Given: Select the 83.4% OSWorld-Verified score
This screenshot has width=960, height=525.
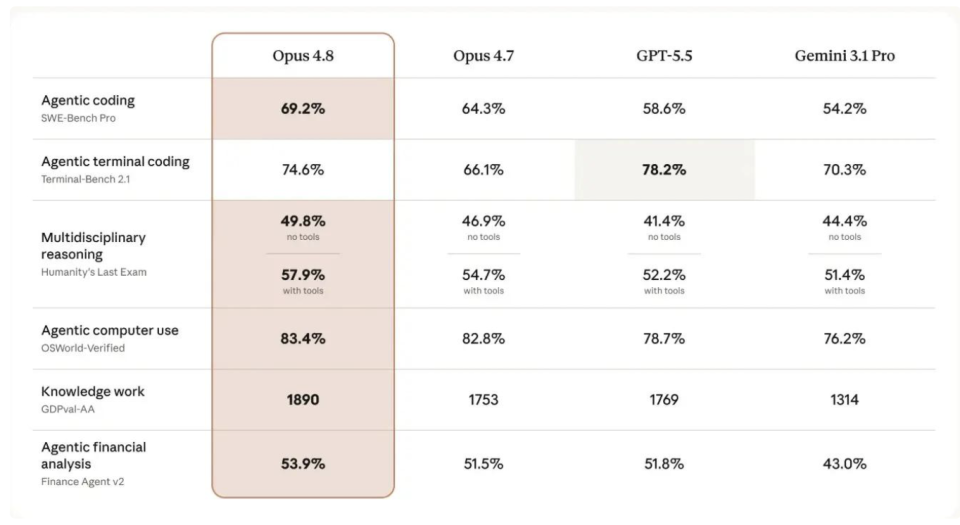Looking at the screenshot, I should (x=303, y=339).
